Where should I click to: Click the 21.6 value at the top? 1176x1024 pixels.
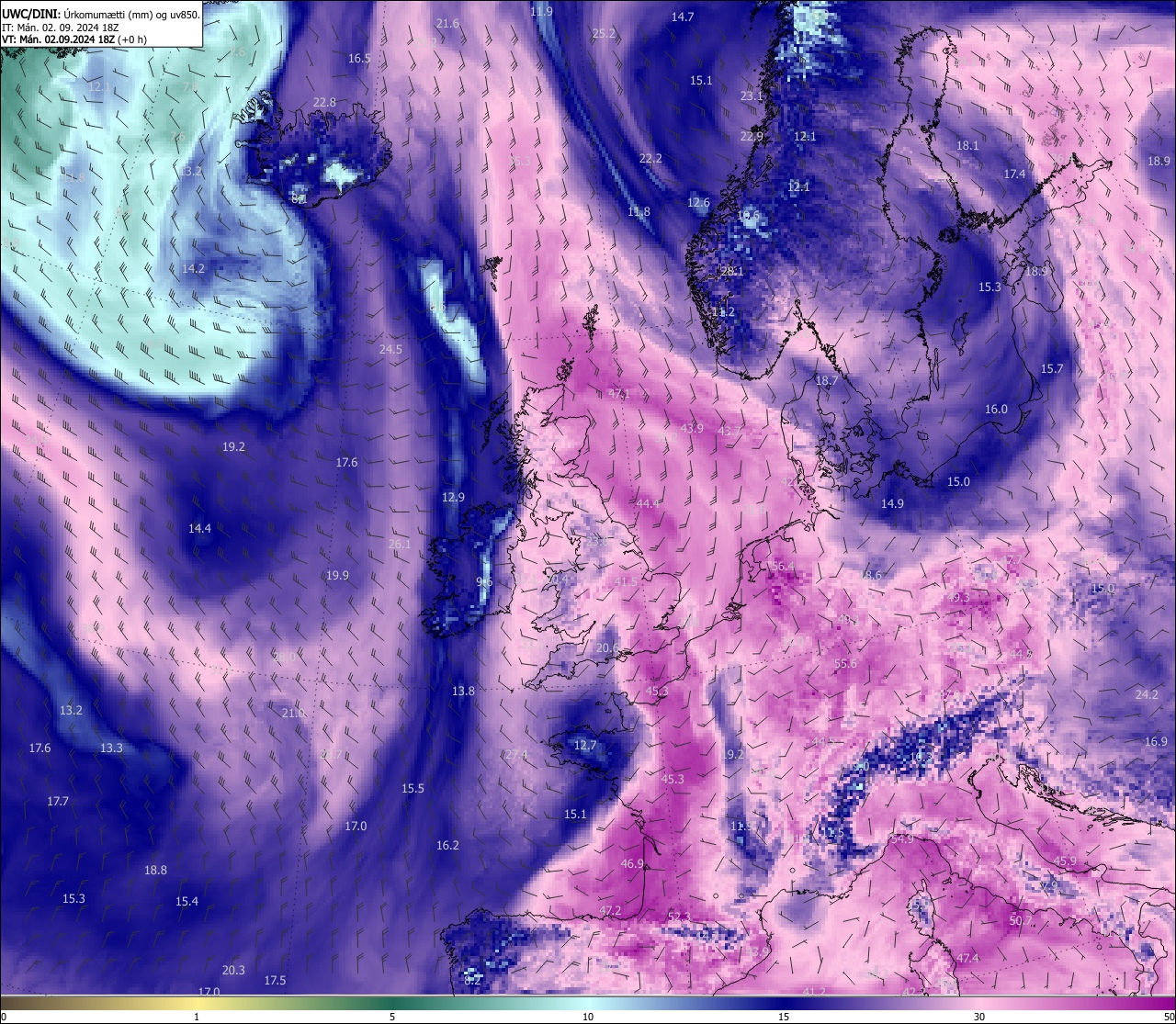click(x=447, y=23)
